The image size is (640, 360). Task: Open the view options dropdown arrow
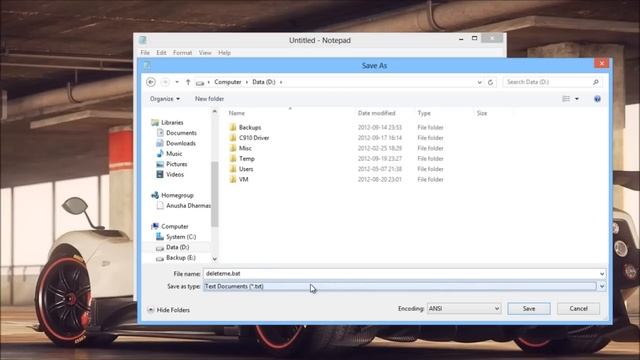pos(577,99)
